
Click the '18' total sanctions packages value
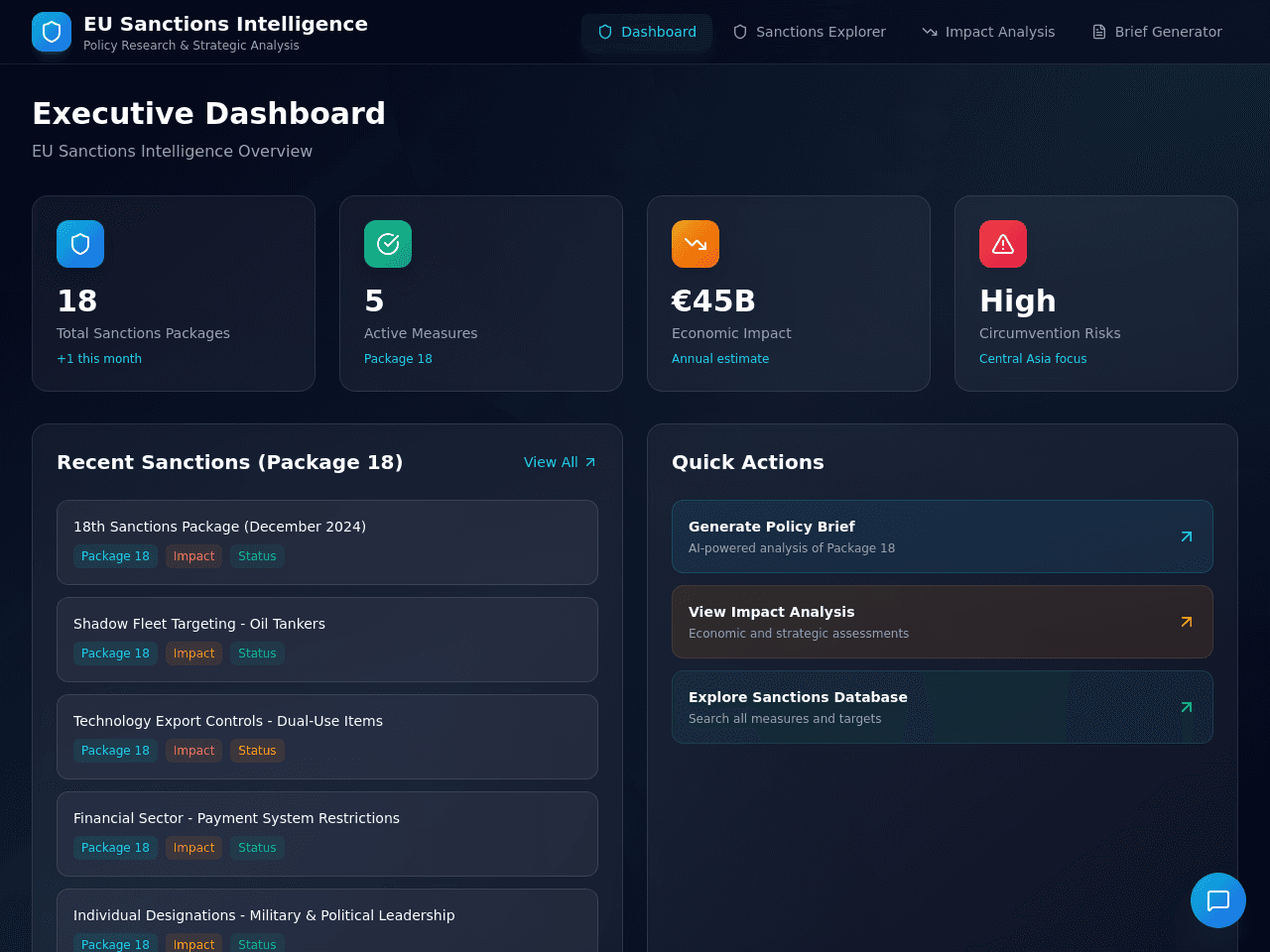(77, 300)
